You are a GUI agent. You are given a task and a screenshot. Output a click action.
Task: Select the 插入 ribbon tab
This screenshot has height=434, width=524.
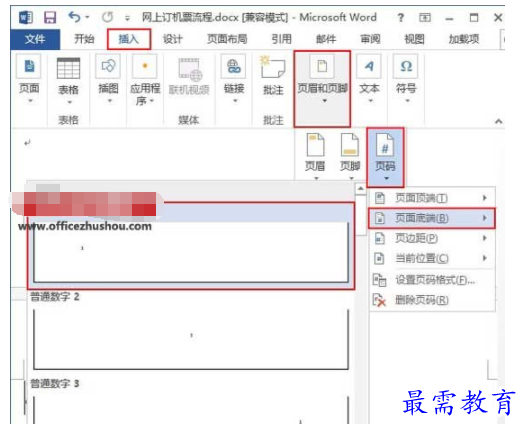129,39
